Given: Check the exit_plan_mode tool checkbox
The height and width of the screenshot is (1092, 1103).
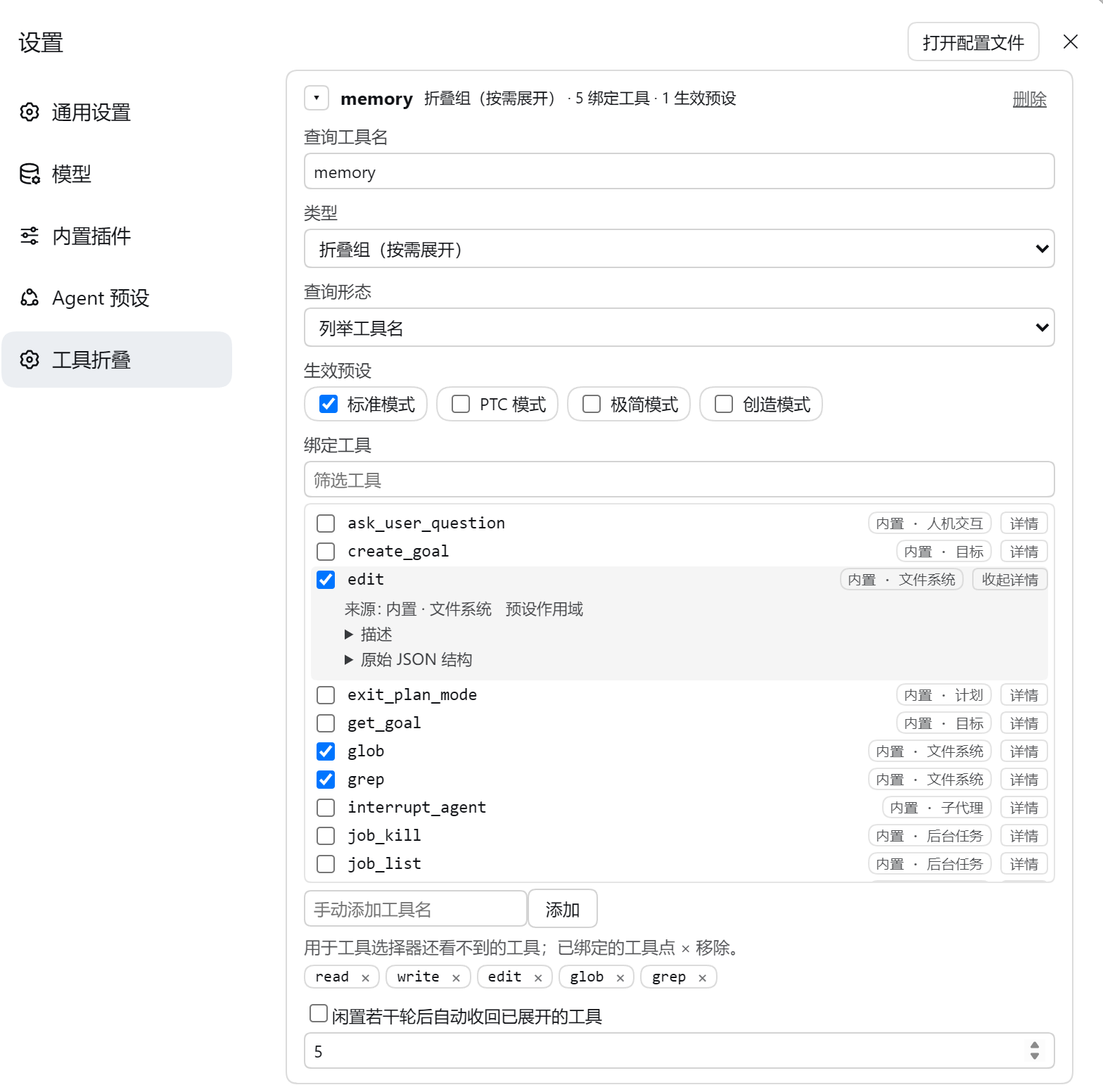Looking at the screenshot, I should point(326,695).
